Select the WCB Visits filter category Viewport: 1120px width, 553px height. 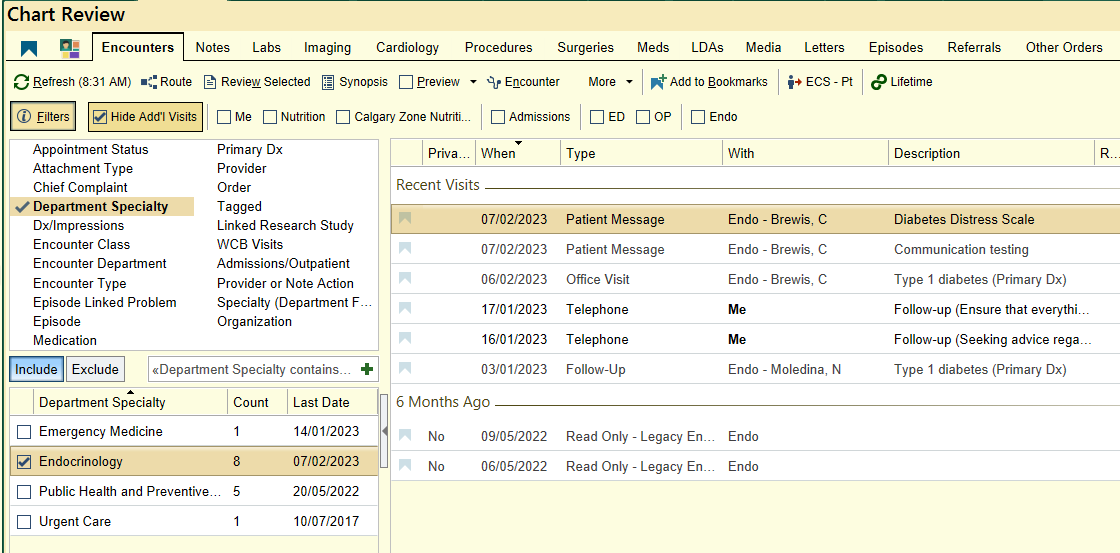point(249,245)
